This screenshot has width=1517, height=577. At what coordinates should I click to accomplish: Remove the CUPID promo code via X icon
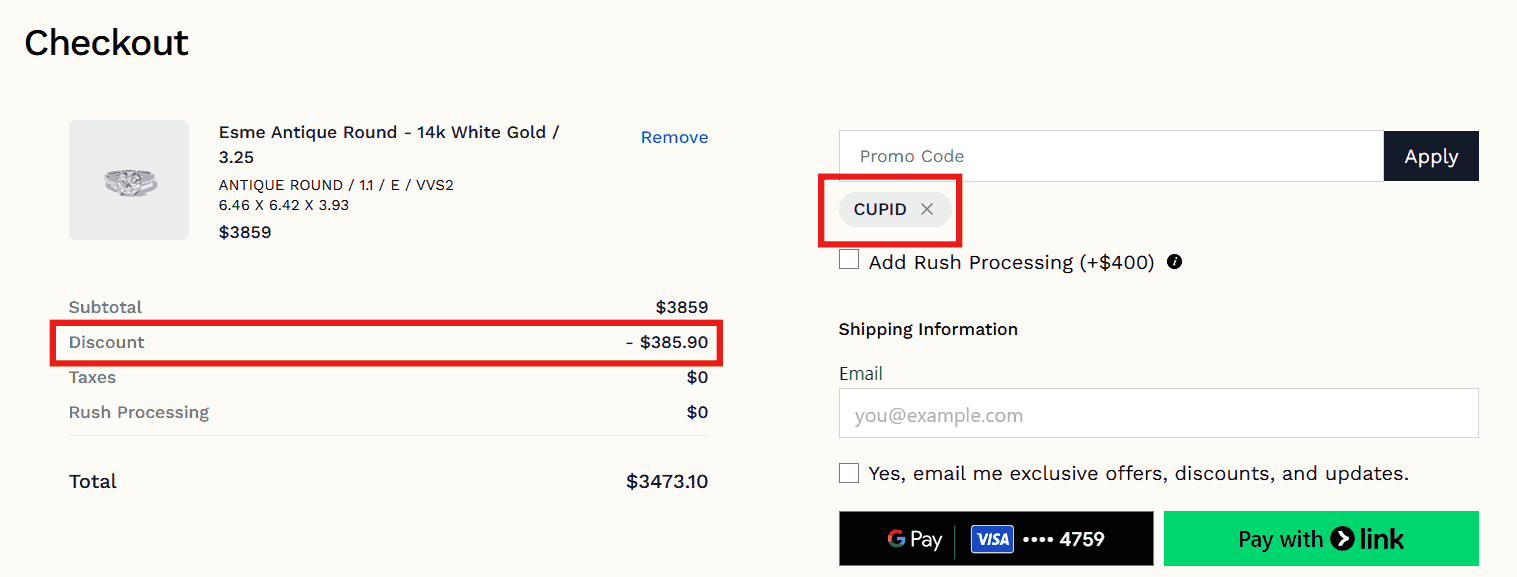tap(927, 209)
